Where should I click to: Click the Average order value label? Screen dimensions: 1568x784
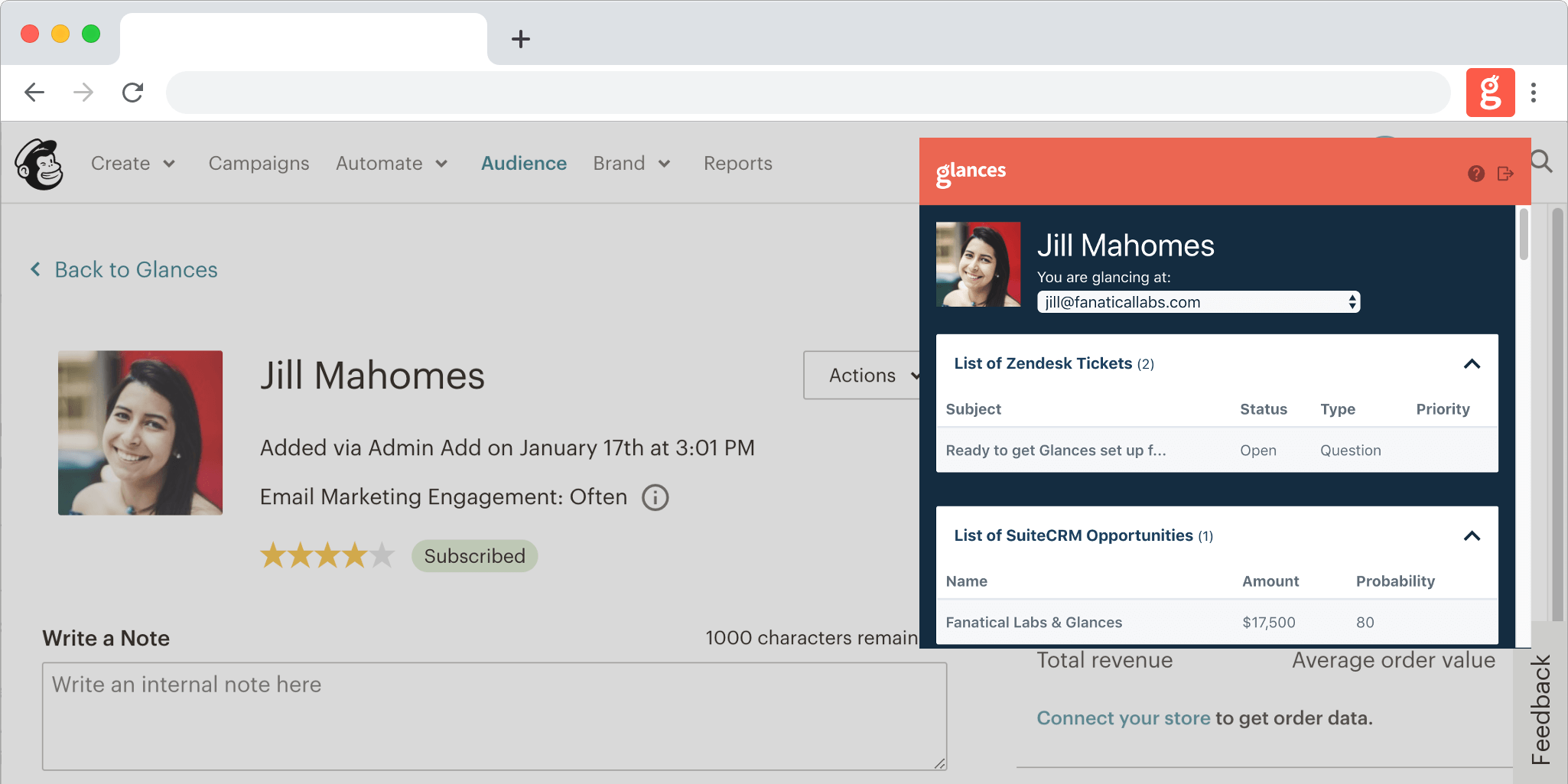coord(1393,660)
